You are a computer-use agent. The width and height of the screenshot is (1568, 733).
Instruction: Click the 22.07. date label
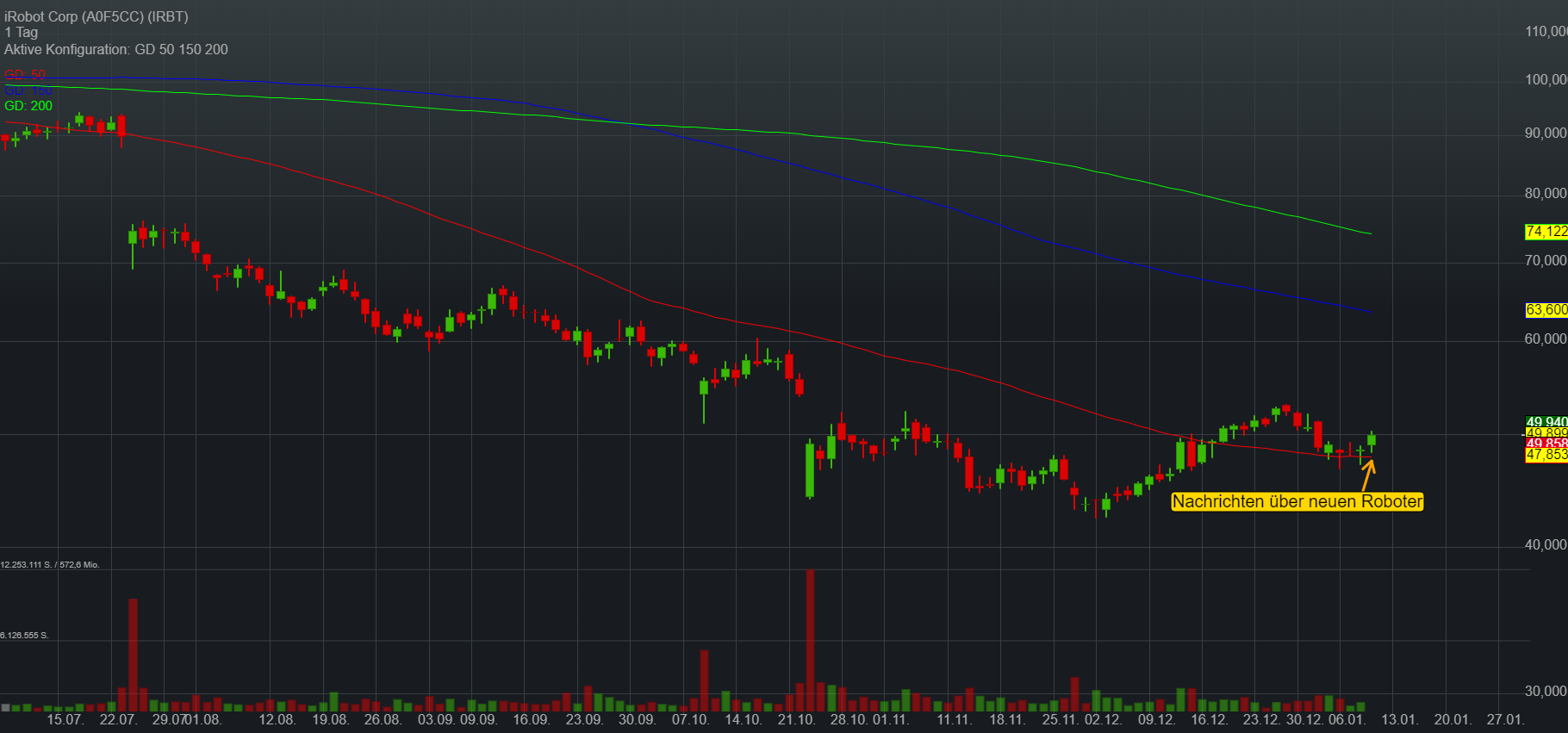click(118, 720)
